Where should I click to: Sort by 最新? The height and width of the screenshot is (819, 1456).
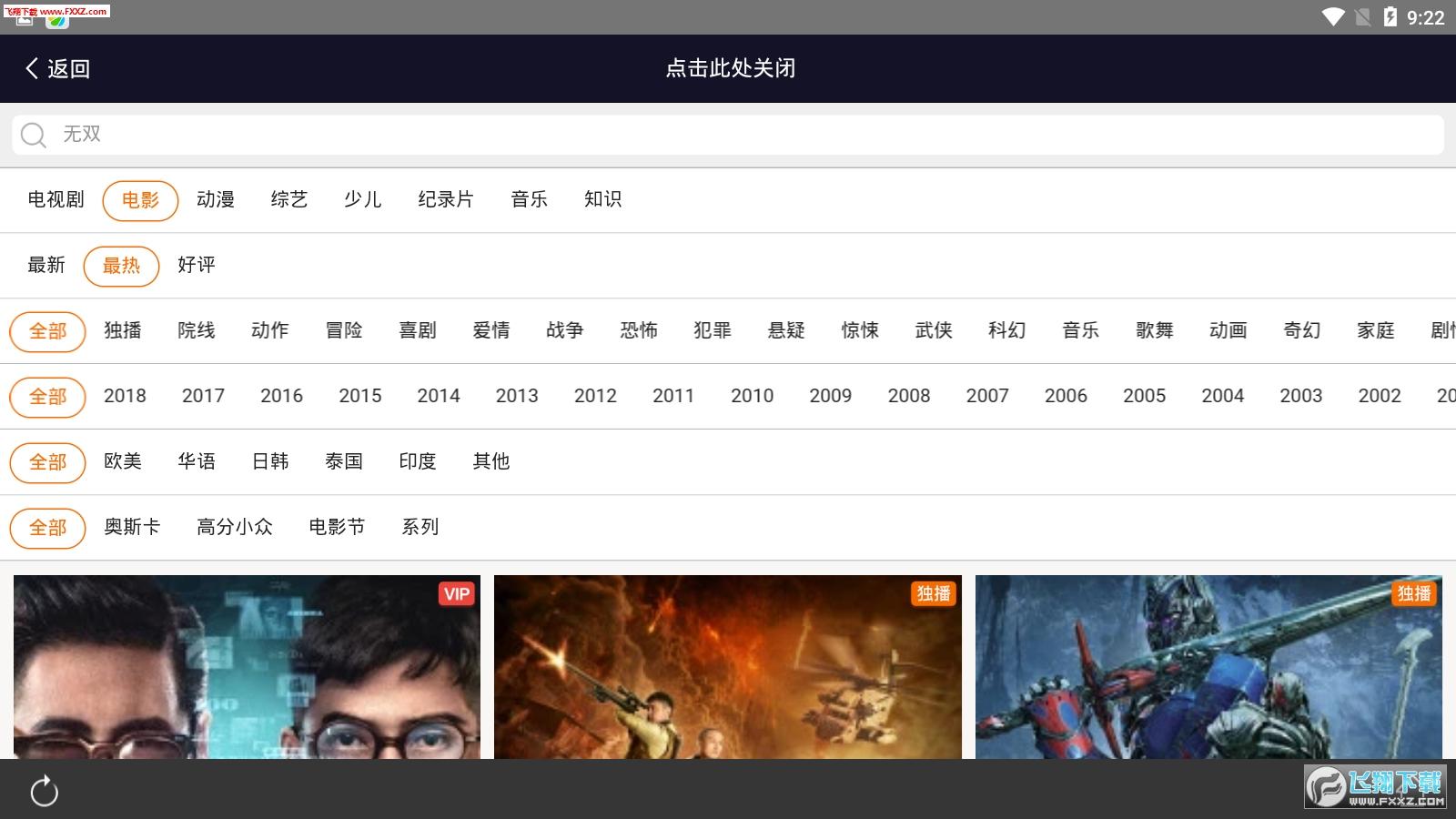pyautogui.click(x=46, y=265)
